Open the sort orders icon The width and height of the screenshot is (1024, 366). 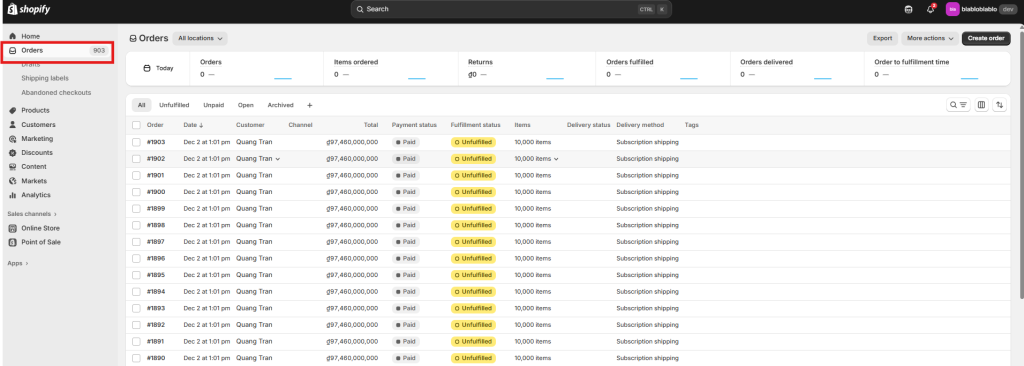(999, 105)
